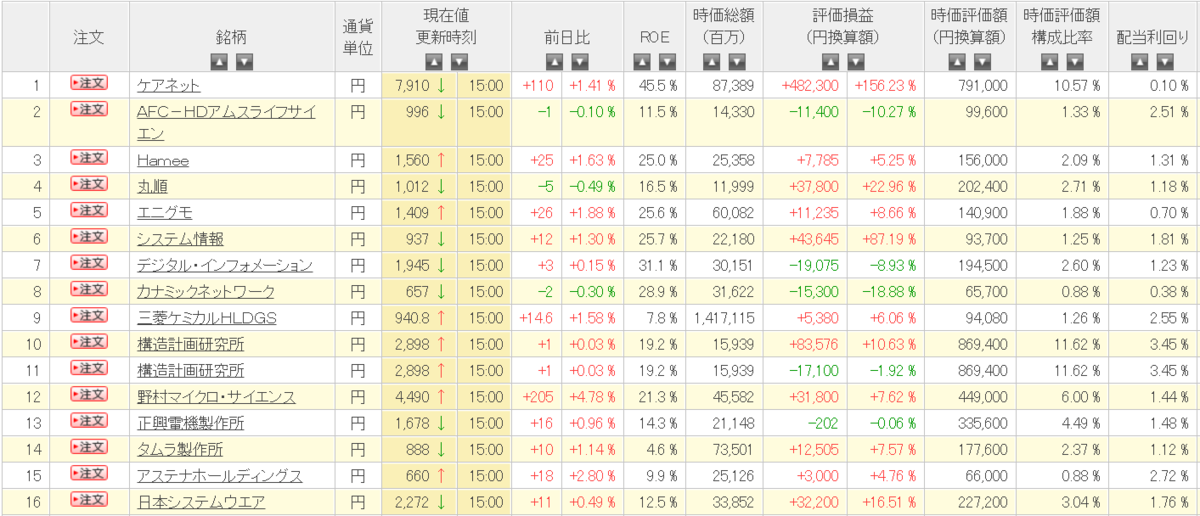Open the カナミックネットワーク stock link

206,291
